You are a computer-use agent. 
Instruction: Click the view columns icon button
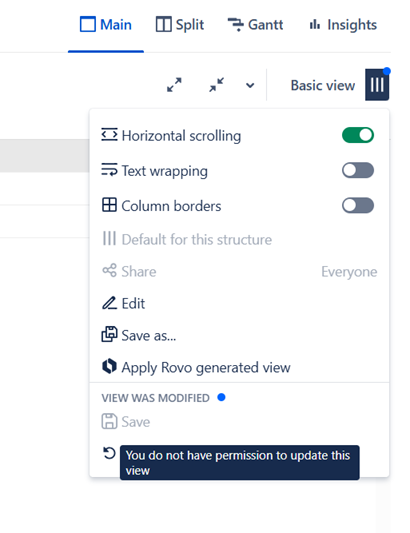[x=377, y=85]
